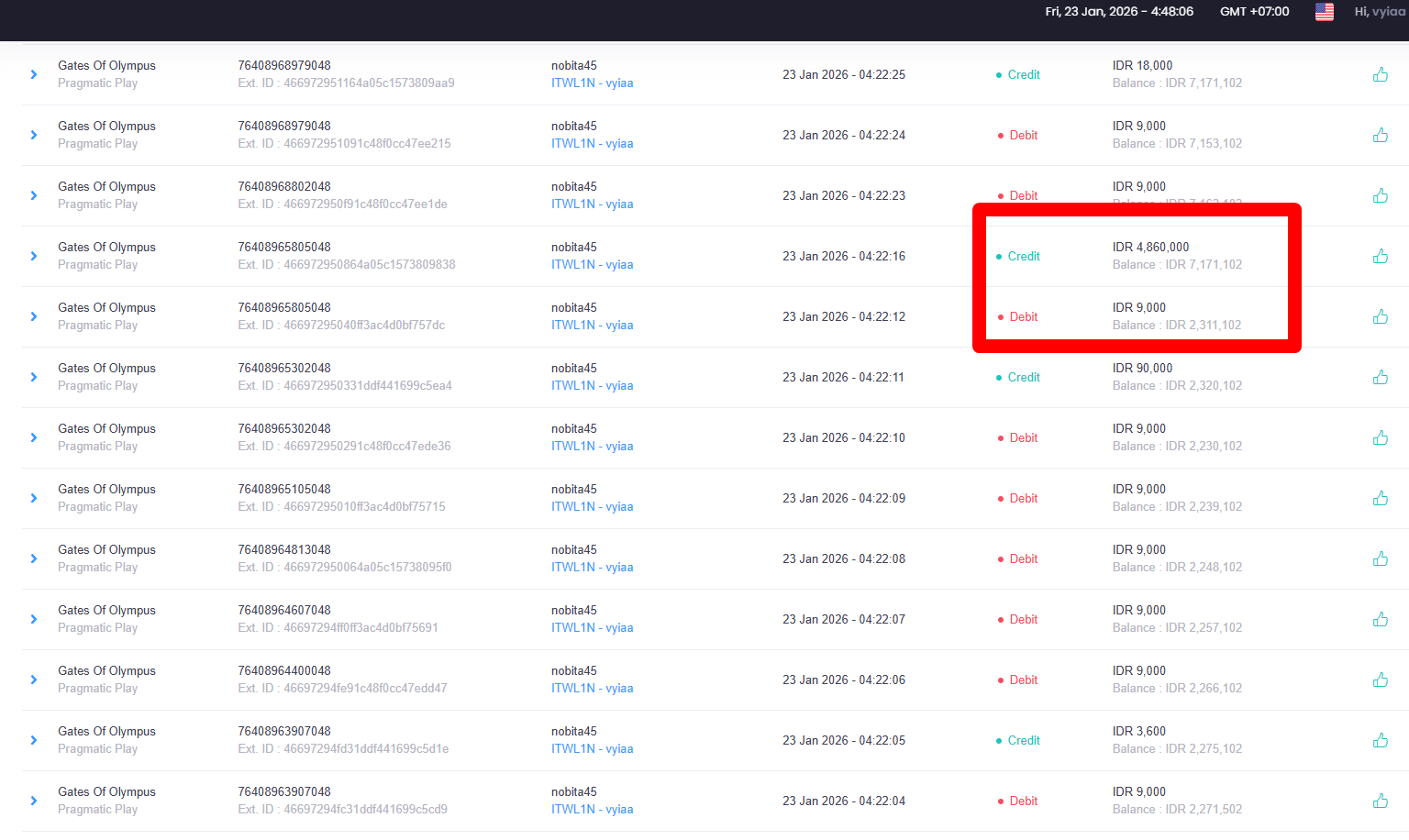Expand the 04:22:07 transaction row

point(34,619)
